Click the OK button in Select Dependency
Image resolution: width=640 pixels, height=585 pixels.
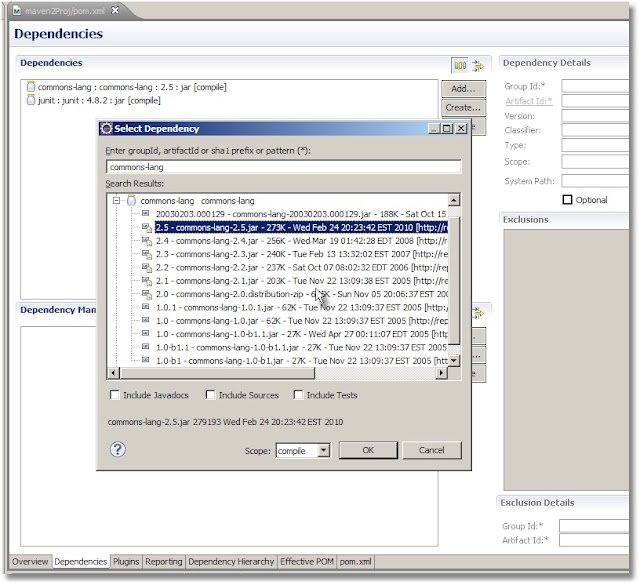pos(368,450)
